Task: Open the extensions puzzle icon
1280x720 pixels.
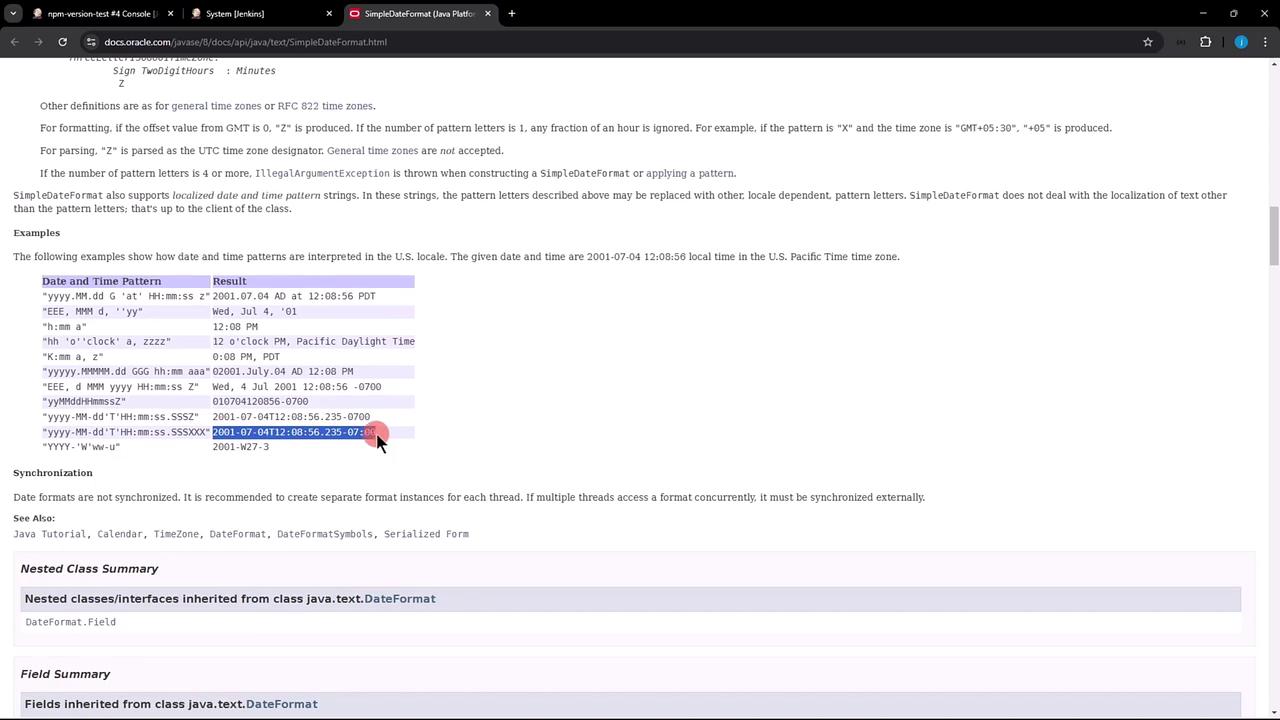Action: click(1205, 42)
